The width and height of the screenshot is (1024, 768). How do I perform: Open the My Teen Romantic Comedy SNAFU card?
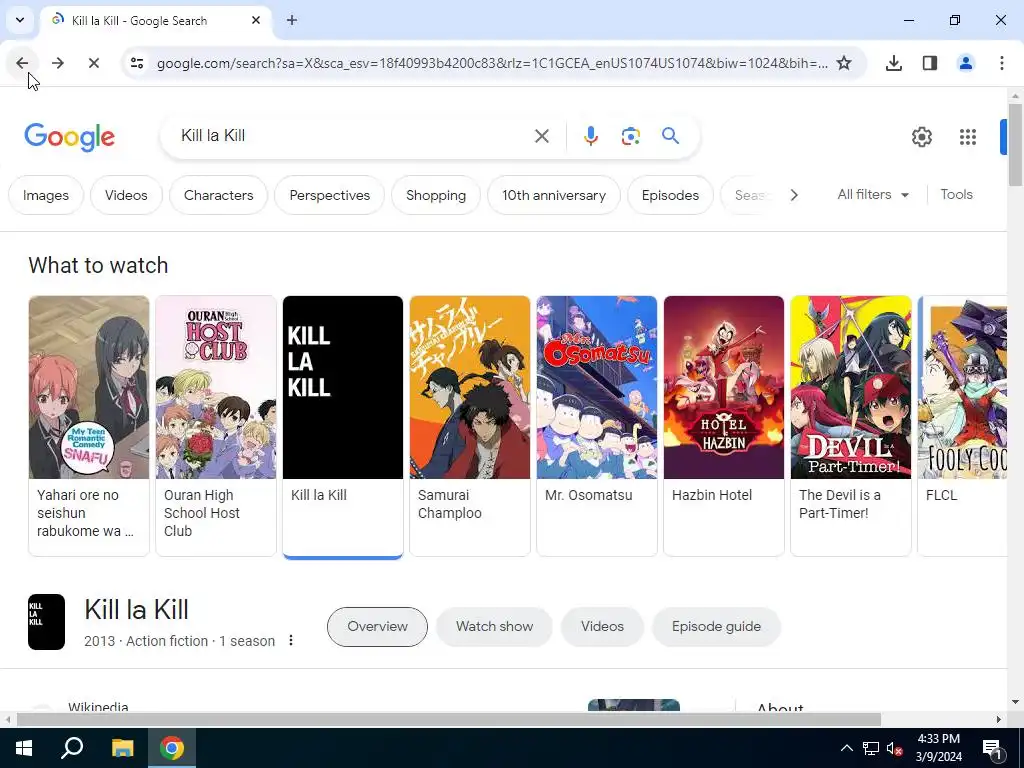(89, 426)
